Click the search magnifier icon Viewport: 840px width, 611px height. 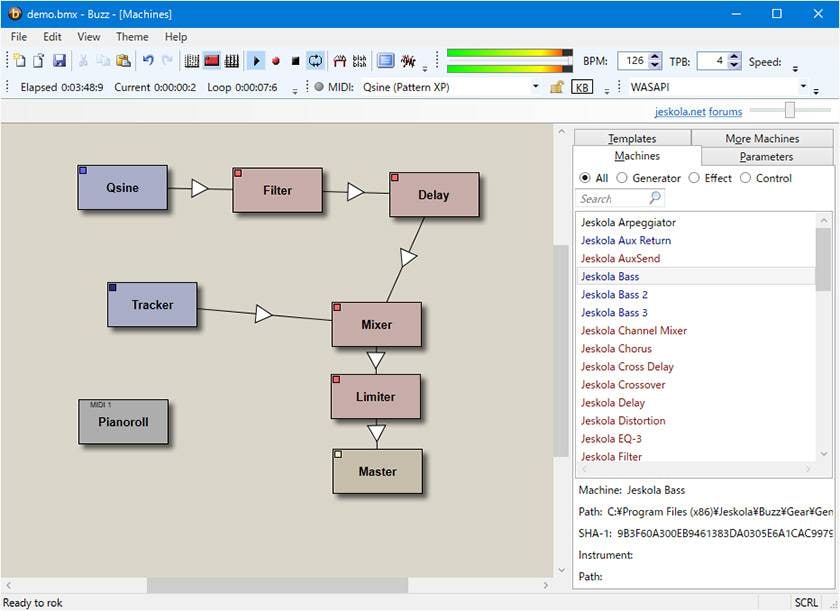[x=655, y=198]
